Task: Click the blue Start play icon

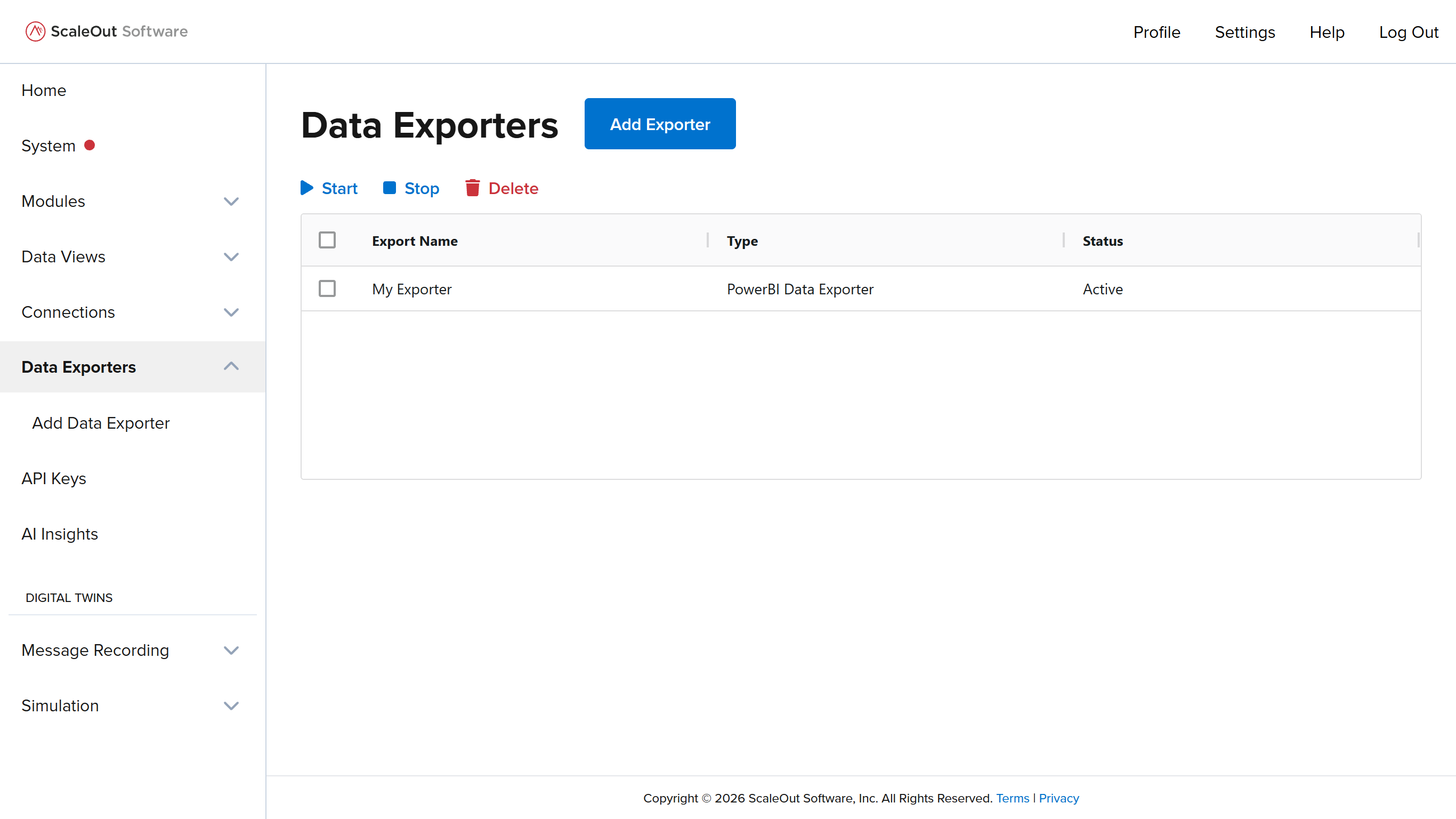Action: point(307,188)
